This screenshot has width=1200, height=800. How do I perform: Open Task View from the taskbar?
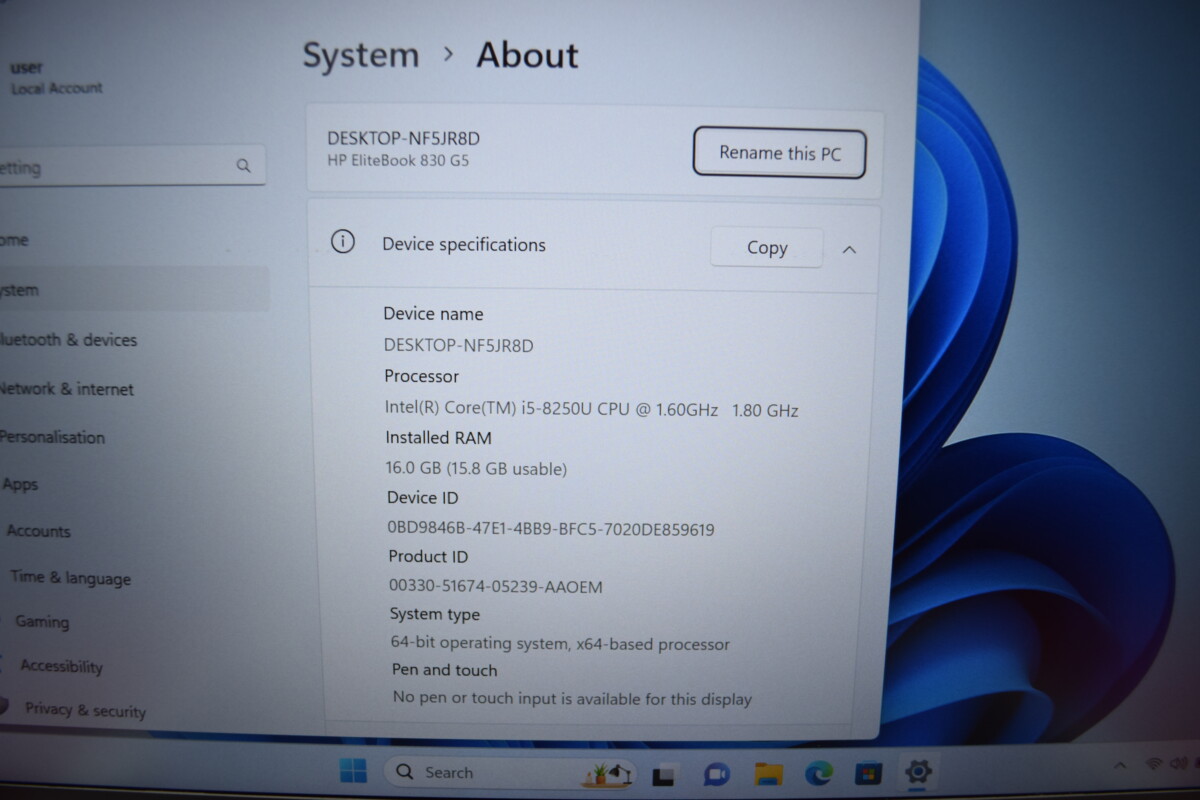663,774
